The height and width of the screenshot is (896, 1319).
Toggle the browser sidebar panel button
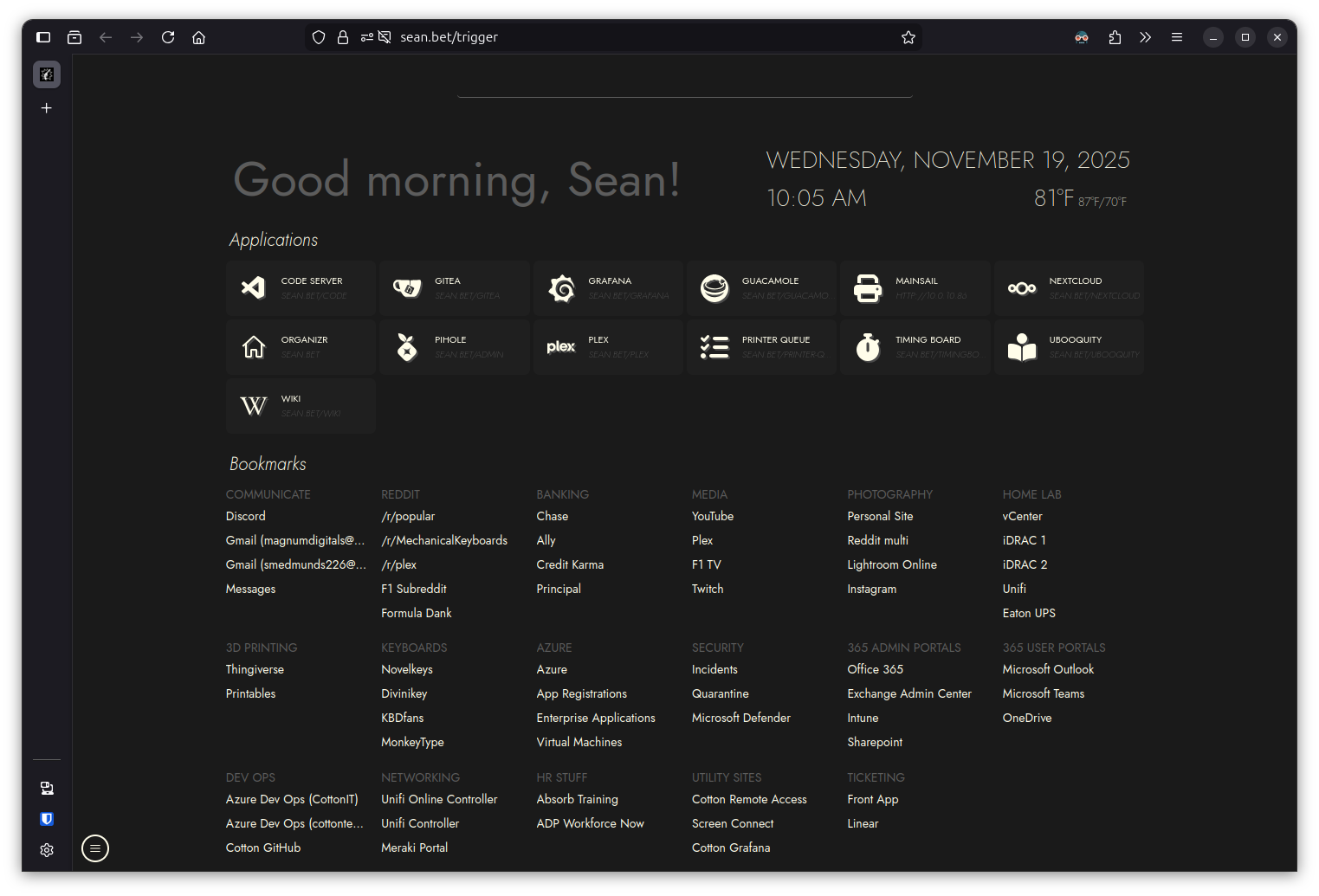(43, 37)
